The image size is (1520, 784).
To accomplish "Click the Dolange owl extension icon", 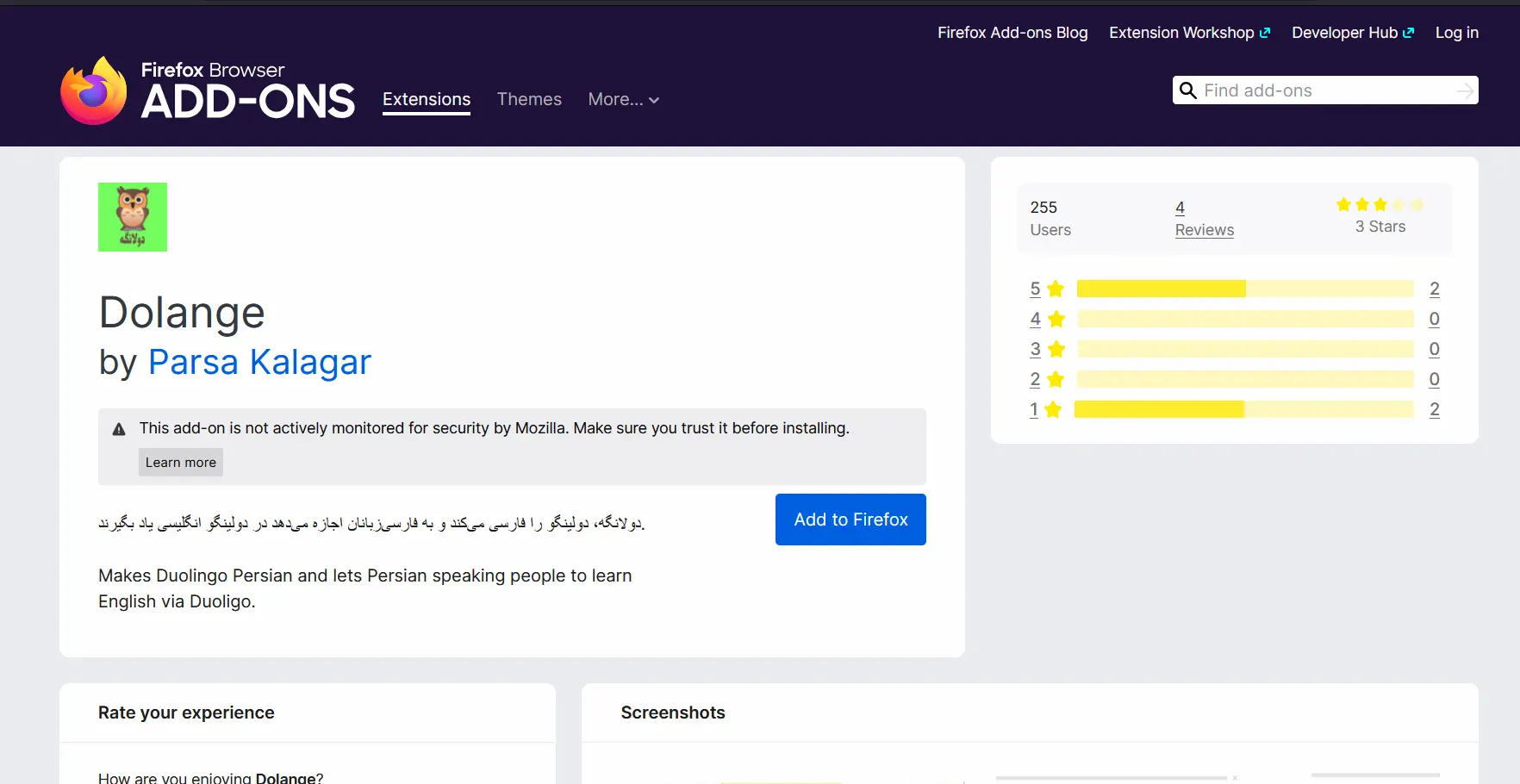I will pos(133,217).
